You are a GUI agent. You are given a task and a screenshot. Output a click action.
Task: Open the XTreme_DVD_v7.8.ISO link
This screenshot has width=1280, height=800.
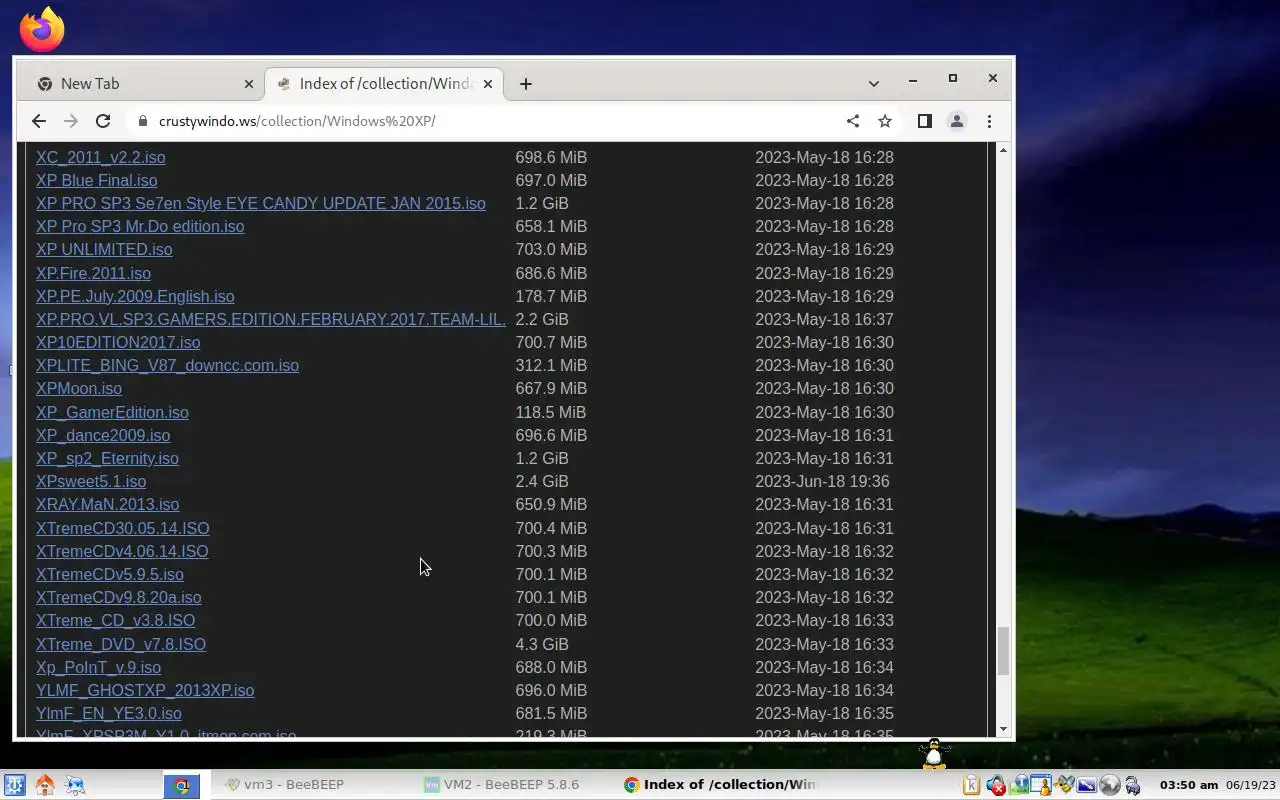coord(121,644)
